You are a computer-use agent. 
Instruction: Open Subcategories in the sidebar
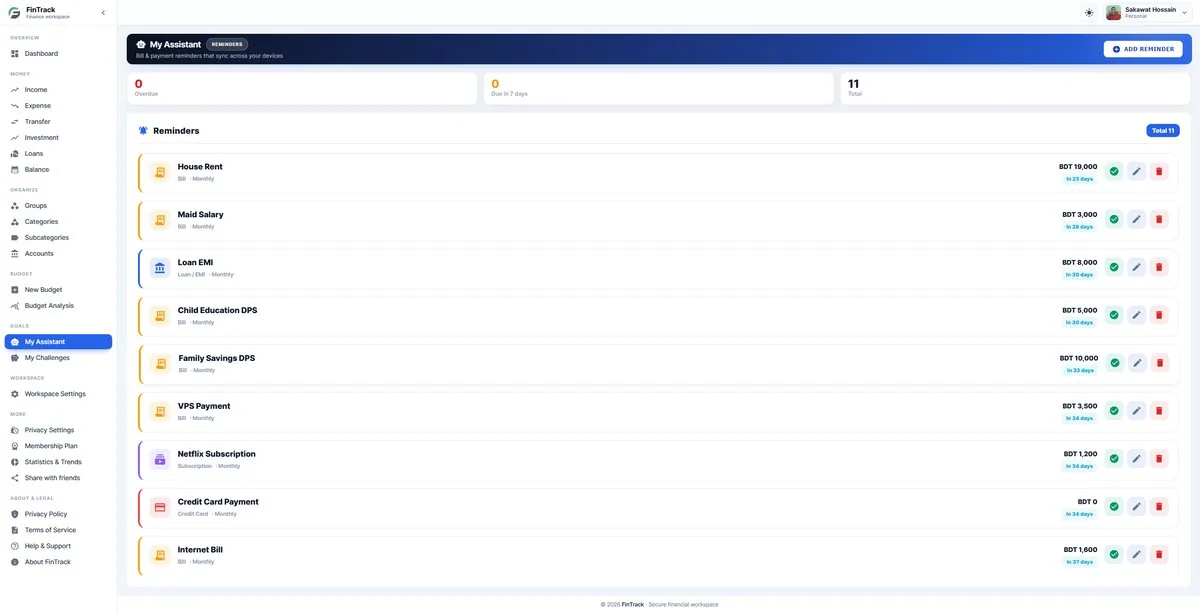pos(58,238)
